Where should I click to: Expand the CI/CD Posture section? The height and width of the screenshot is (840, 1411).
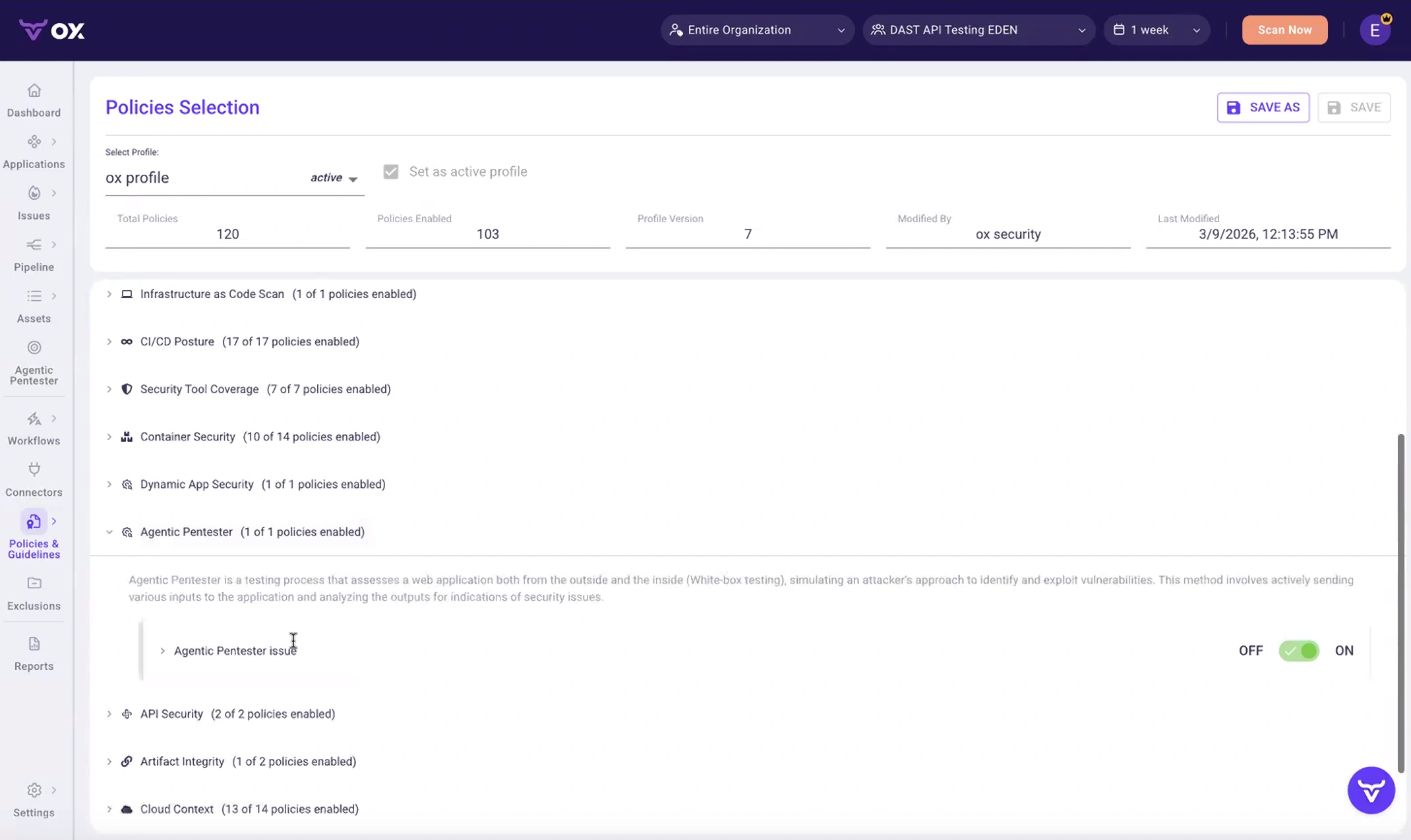pos(109,342)
